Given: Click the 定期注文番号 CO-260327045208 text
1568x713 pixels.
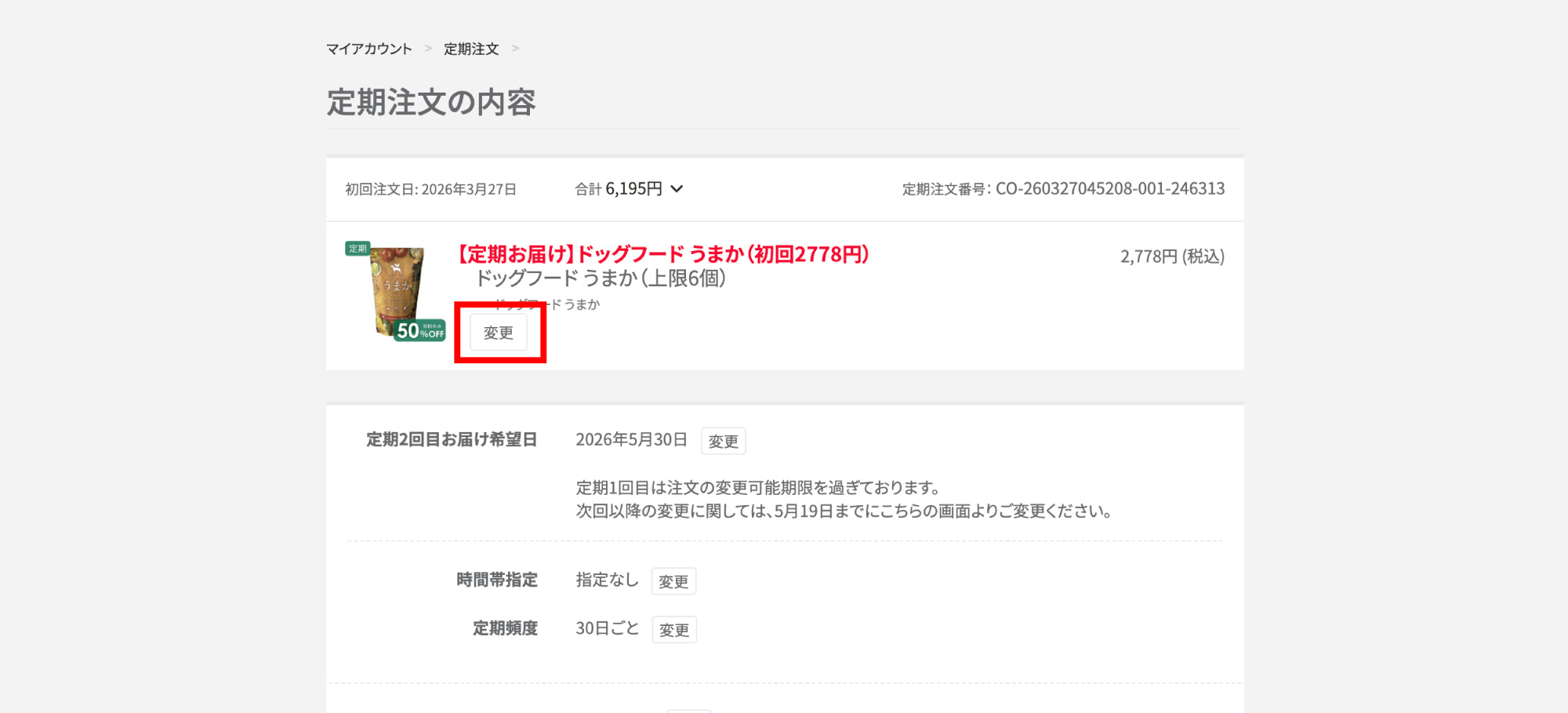Looking at the screenshot, I should click(x=1063, y=189).
